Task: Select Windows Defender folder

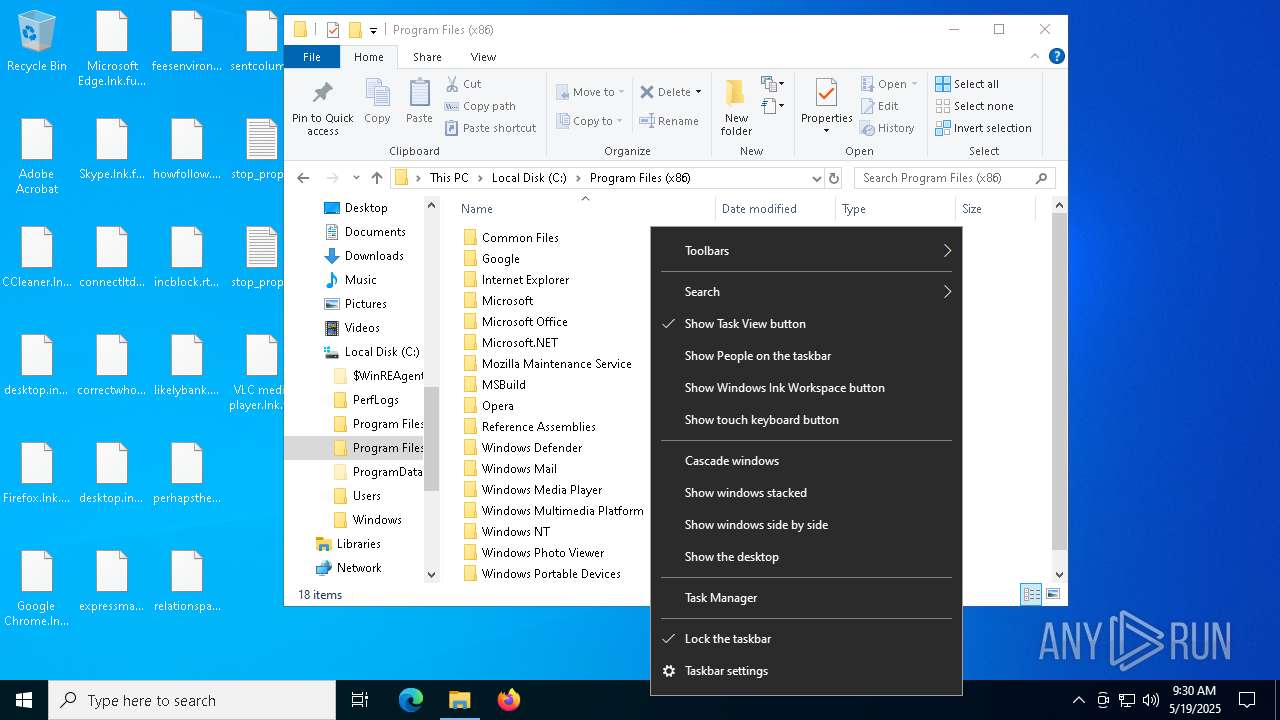Action: 531,448
